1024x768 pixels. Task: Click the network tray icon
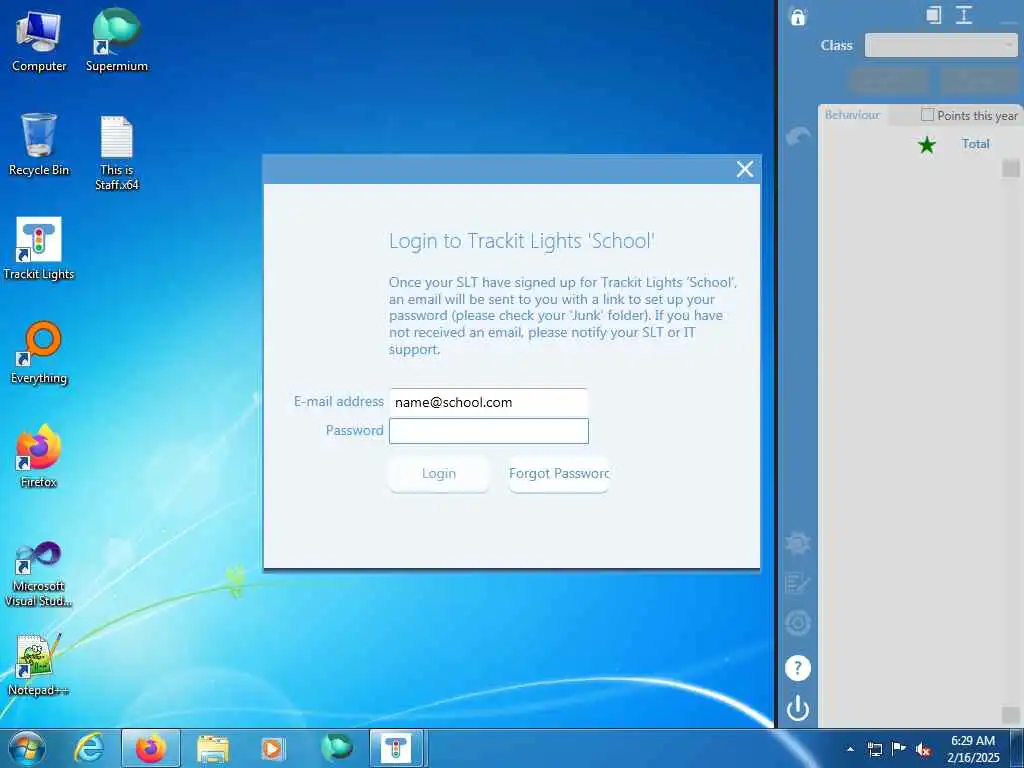point(874,750)
